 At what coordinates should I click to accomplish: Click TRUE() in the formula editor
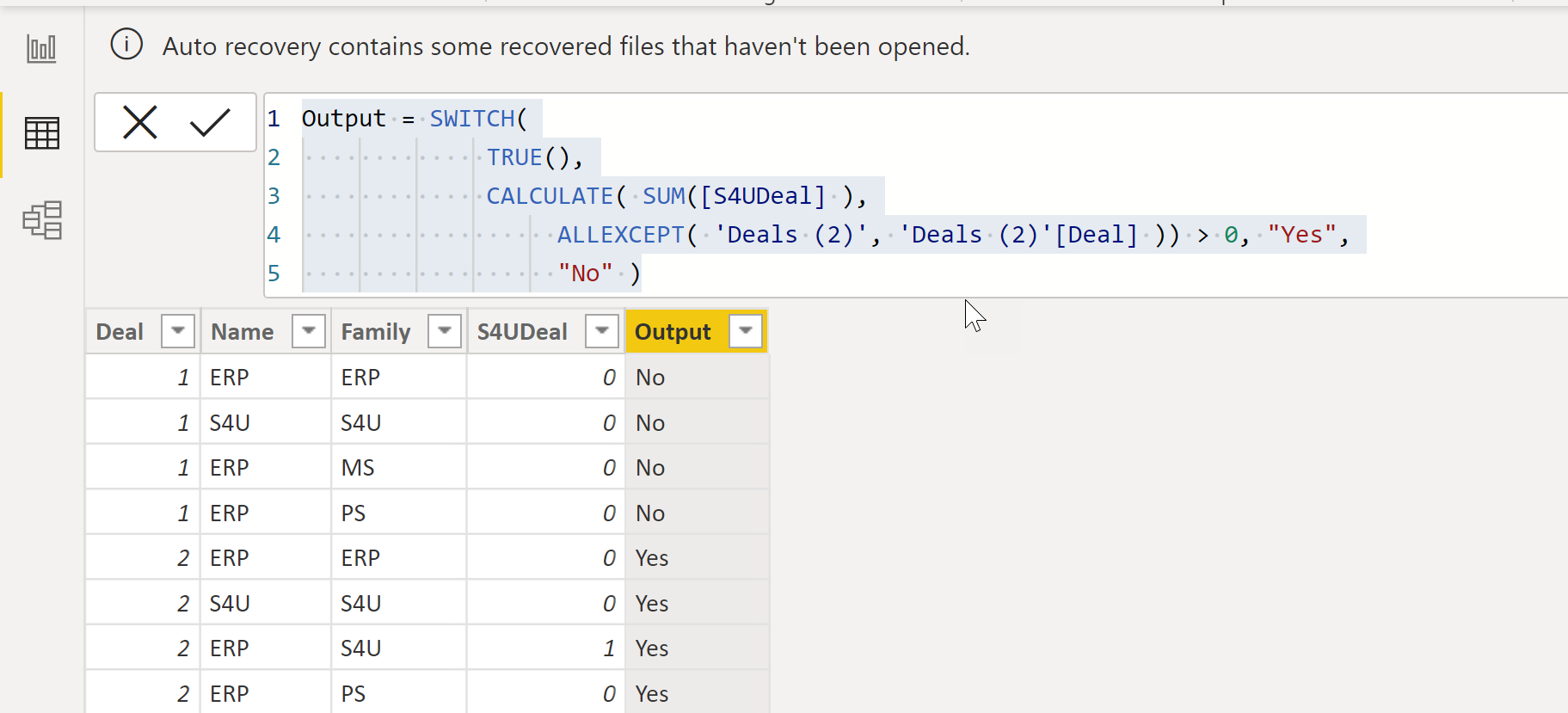point(528,157)
